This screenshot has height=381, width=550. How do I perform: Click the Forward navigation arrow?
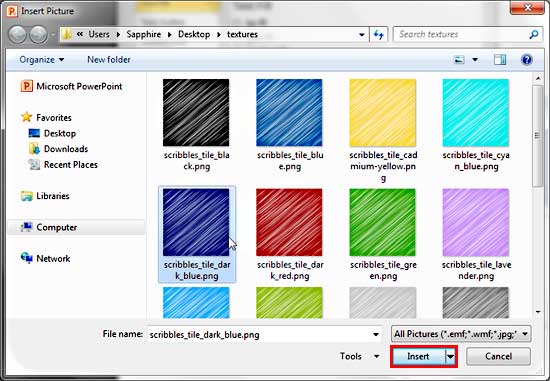[x=38, y=34]
